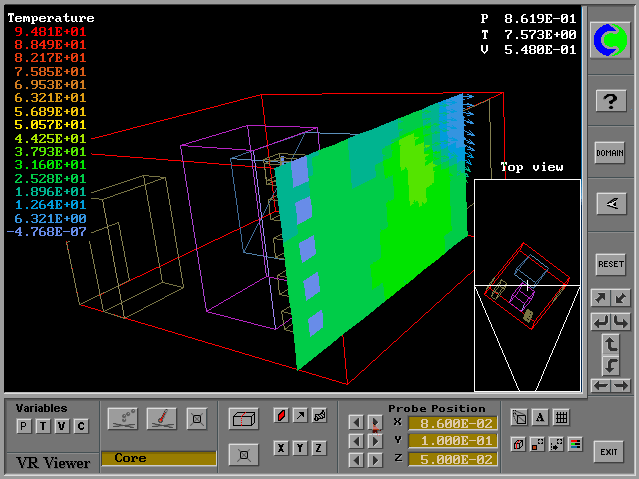Click the probe X position value field
Screen dimensions: 639x479
coord(452,423)
